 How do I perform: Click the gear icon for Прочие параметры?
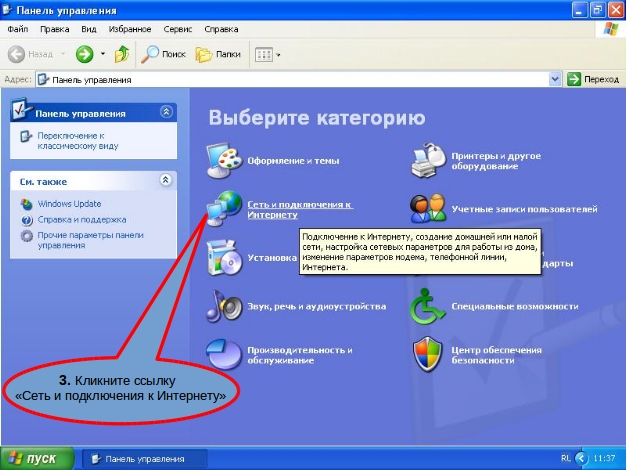[26, 236]
